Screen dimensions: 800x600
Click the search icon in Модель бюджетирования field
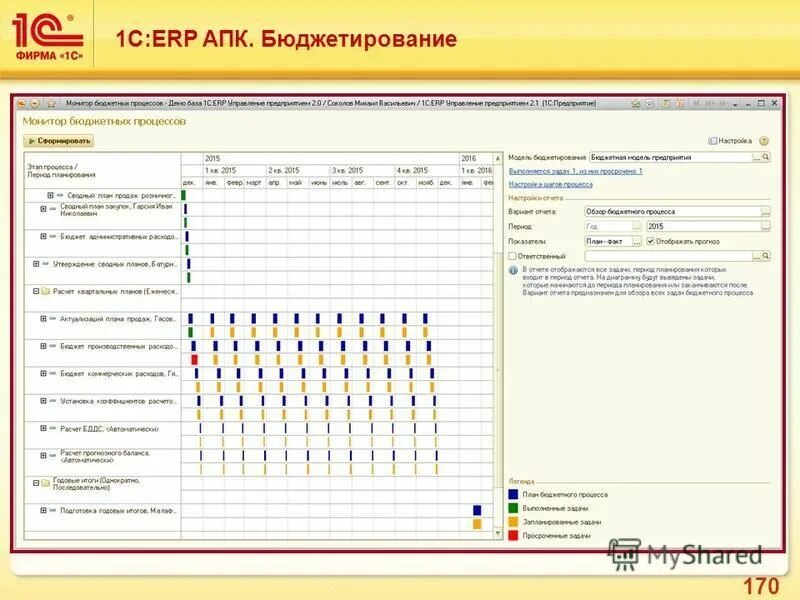[765, 157]
